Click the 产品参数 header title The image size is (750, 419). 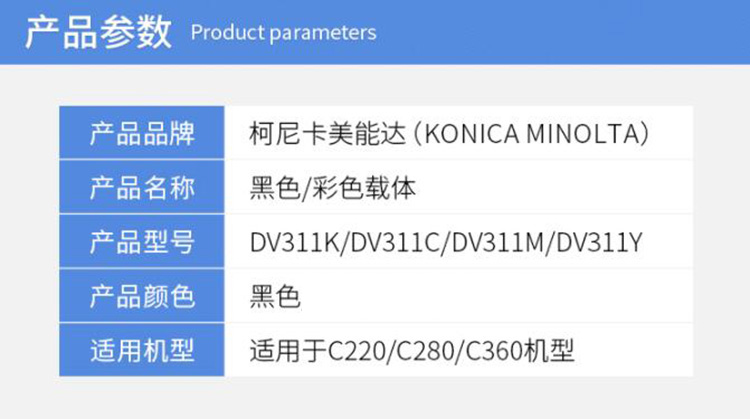(x=97, y=32)
